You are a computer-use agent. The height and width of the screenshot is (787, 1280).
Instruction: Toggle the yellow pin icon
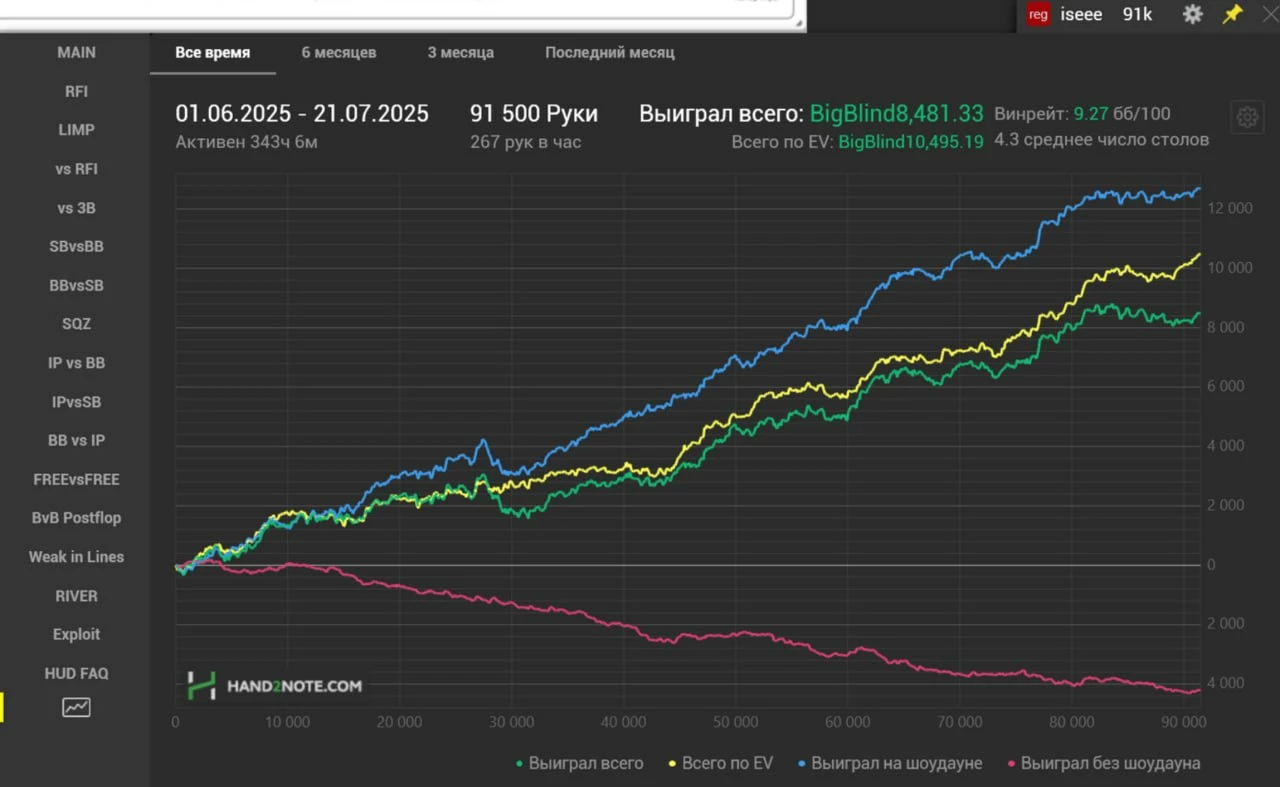(x=1231, y=14)
